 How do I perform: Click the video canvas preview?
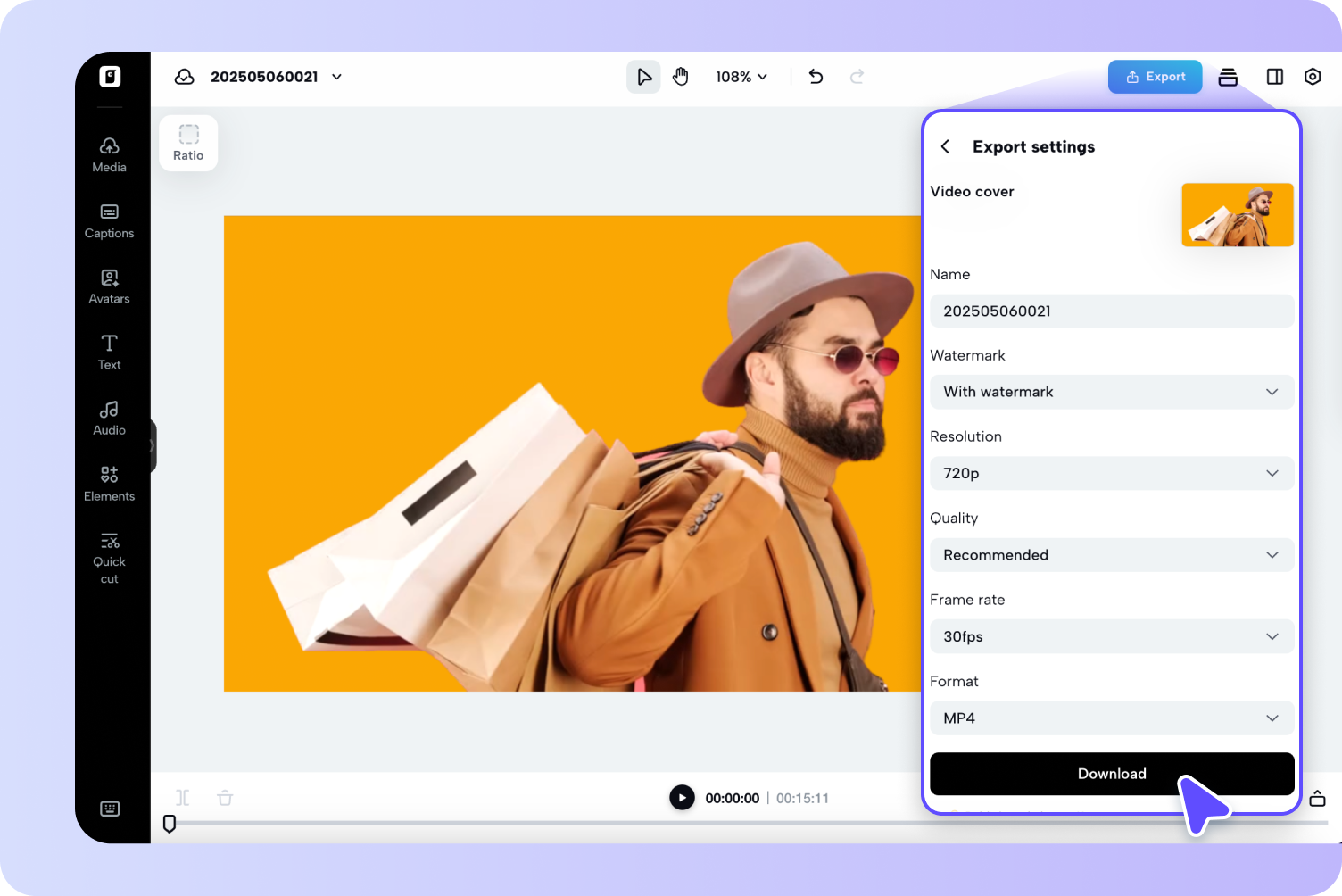(x=572, y=453)
